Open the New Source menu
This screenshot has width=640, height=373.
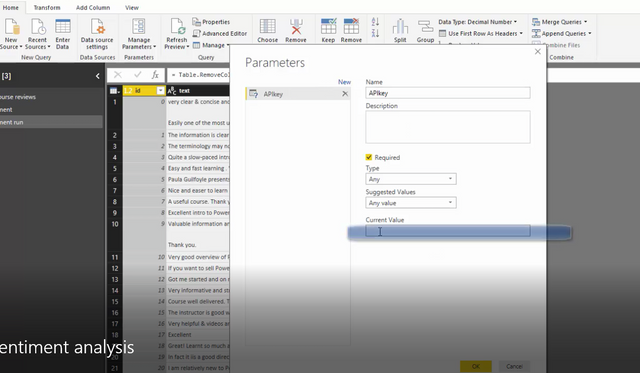[11, 34]
